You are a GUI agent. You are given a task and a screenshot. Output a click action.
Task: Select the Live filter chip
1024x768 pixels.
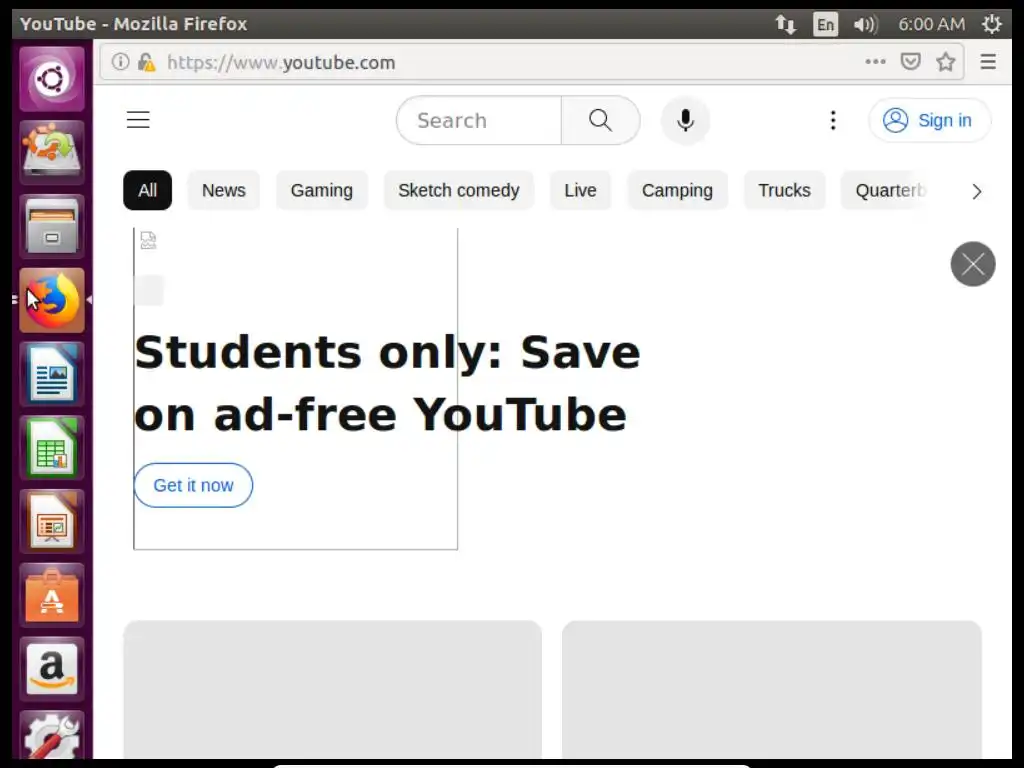click(580, 190)
